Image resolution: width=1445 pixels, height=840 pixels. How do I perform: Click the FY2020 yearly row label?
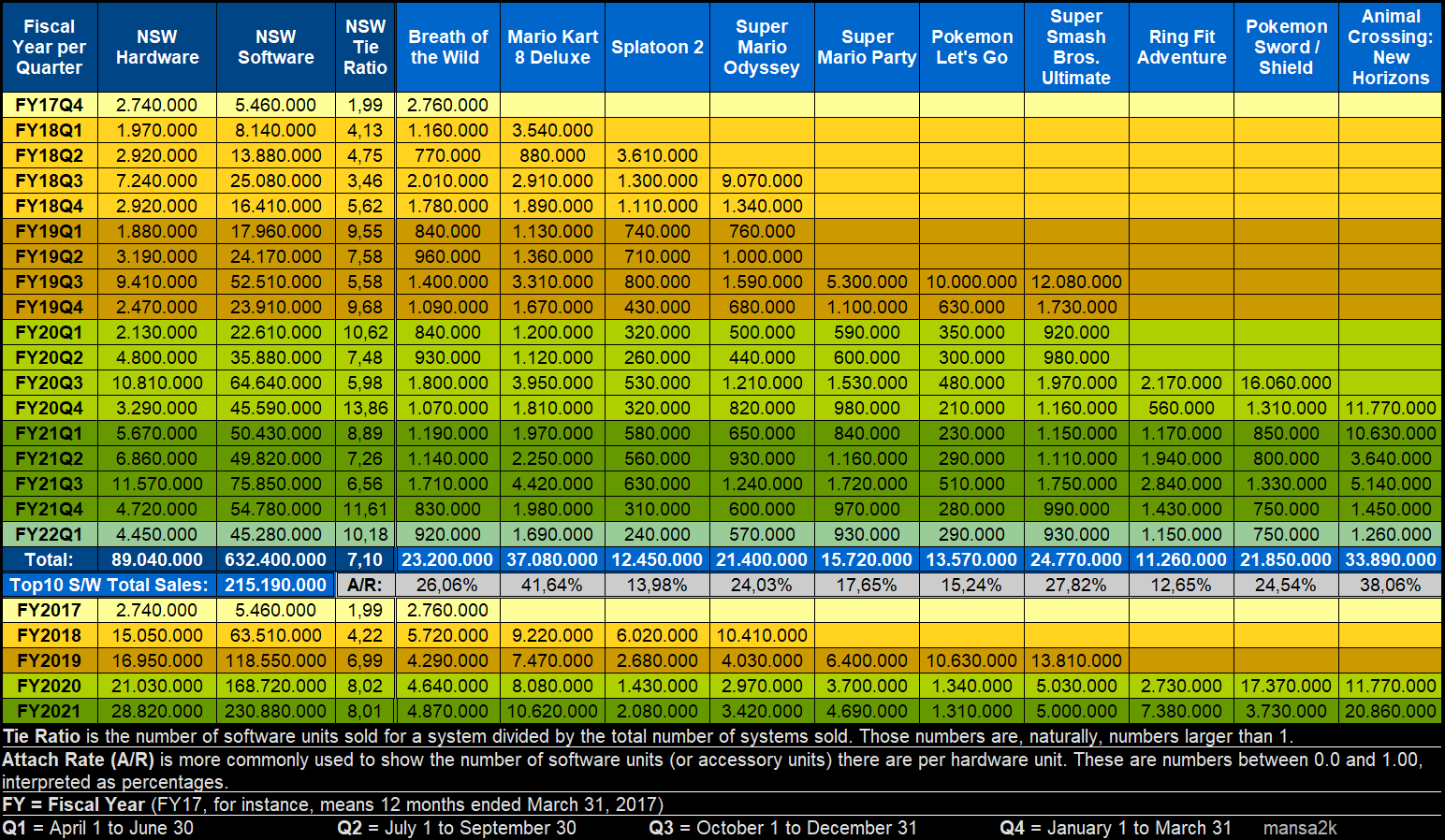click(x=50, y=686)
